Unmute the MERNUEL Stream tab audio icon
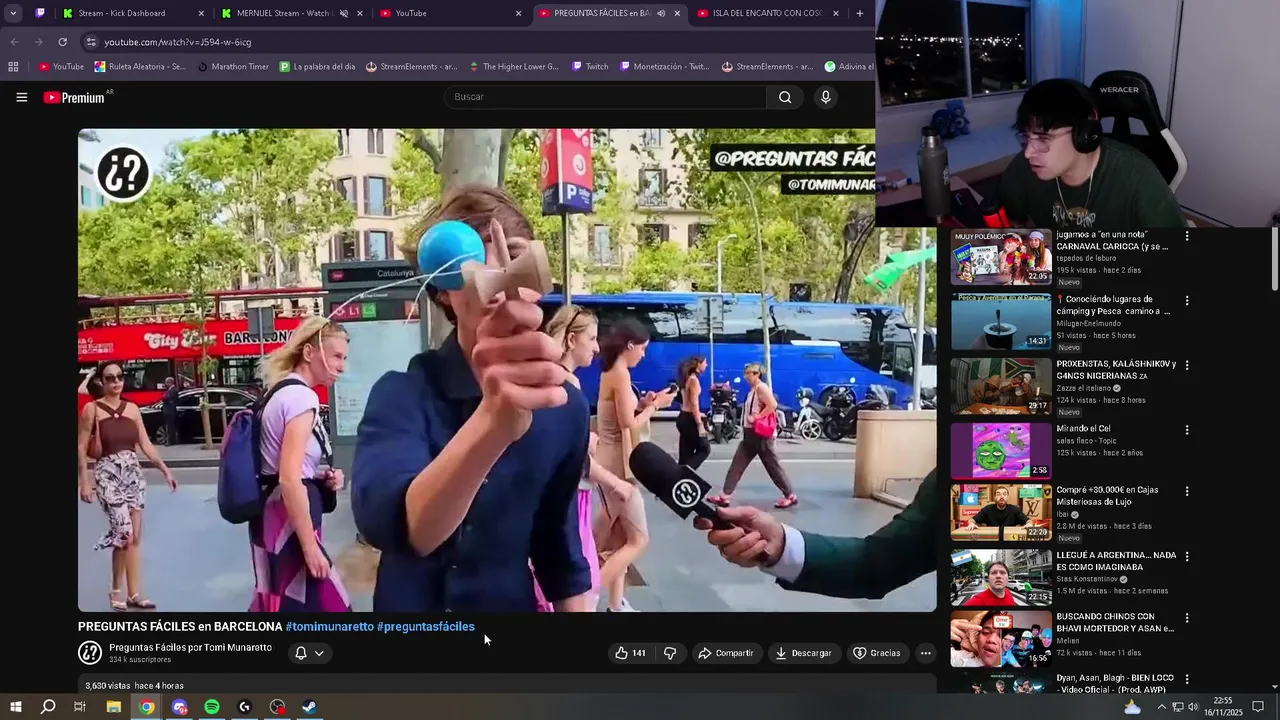The width and height of the screenshot is (1280, 720). (x=343, y=13)
